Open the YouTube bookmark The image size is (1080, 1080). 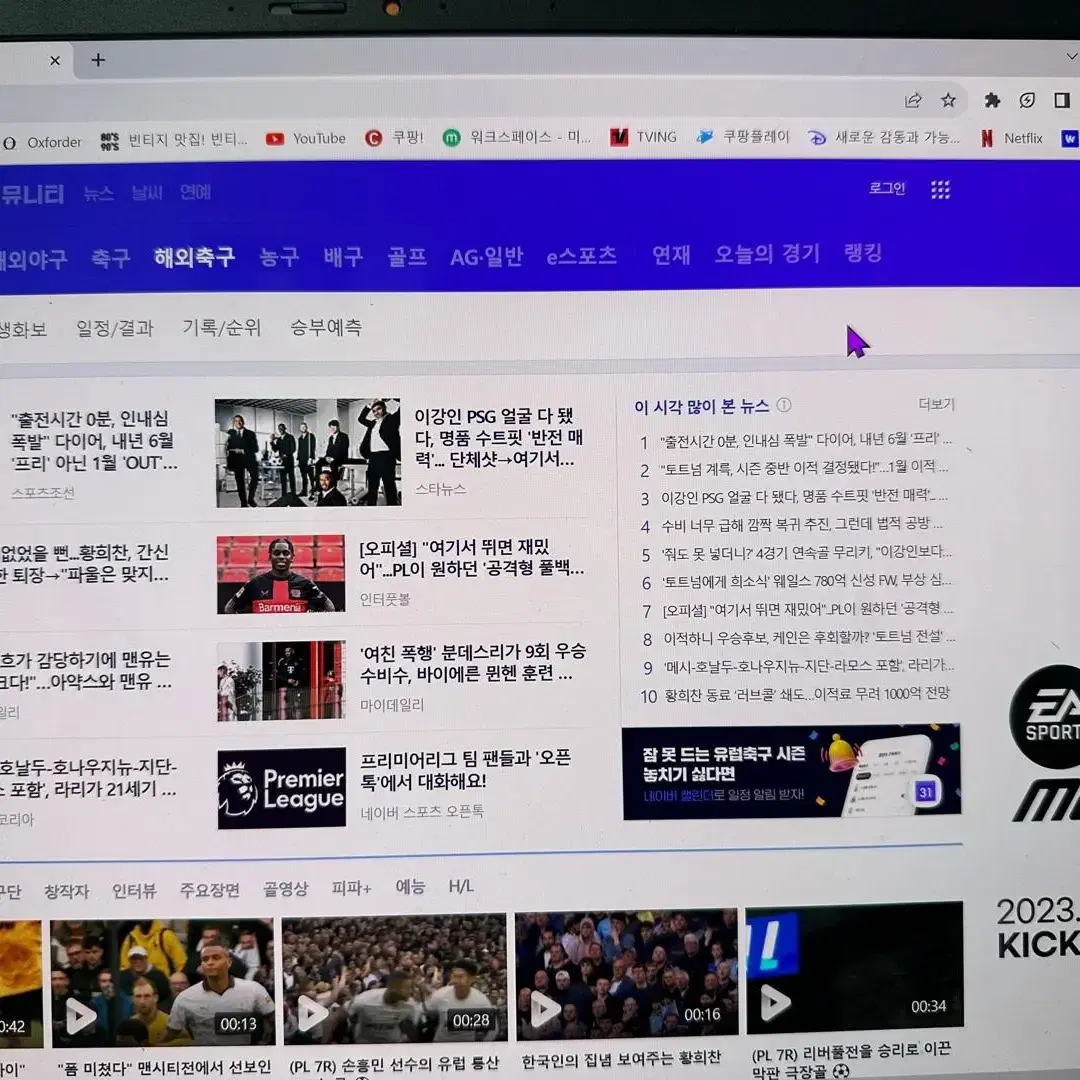point(306,138)
